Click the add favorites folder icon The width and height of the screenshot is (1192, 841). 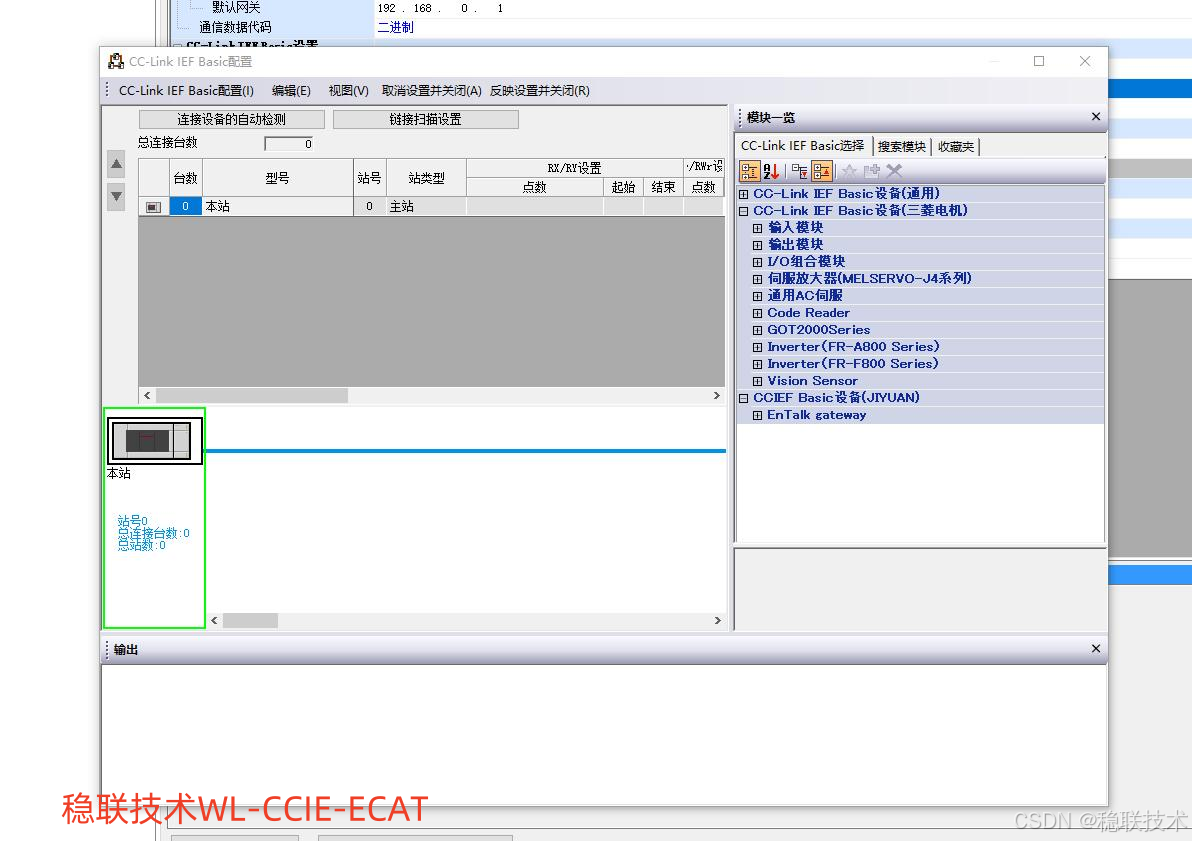pos(871,171)
